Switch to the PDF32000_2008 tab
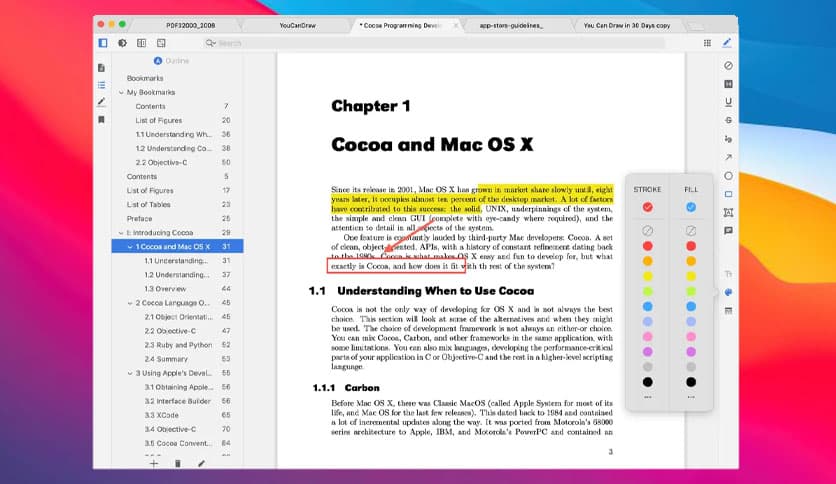The image size is (836, 484). click(x=190, y=25)
